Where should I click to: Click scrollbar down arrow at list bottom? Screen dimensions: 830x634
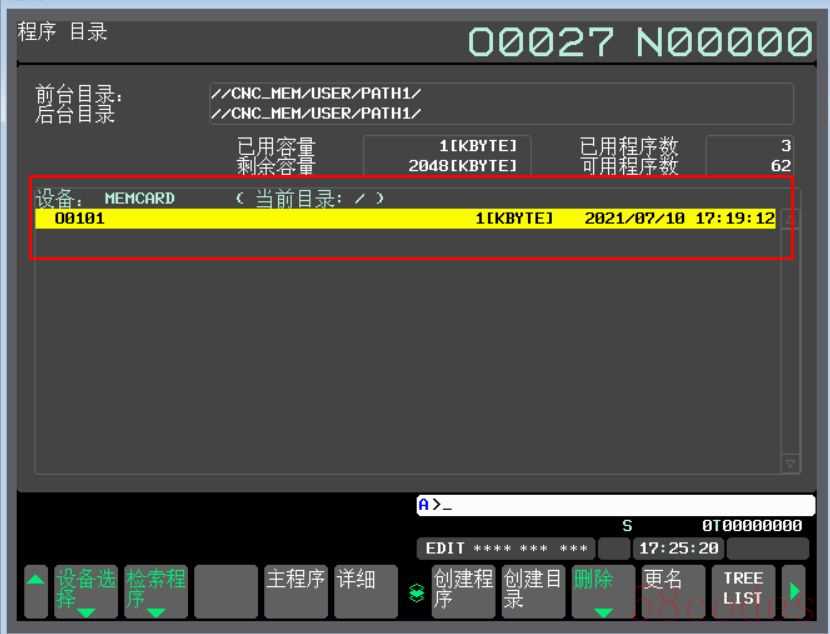point(790,464)
